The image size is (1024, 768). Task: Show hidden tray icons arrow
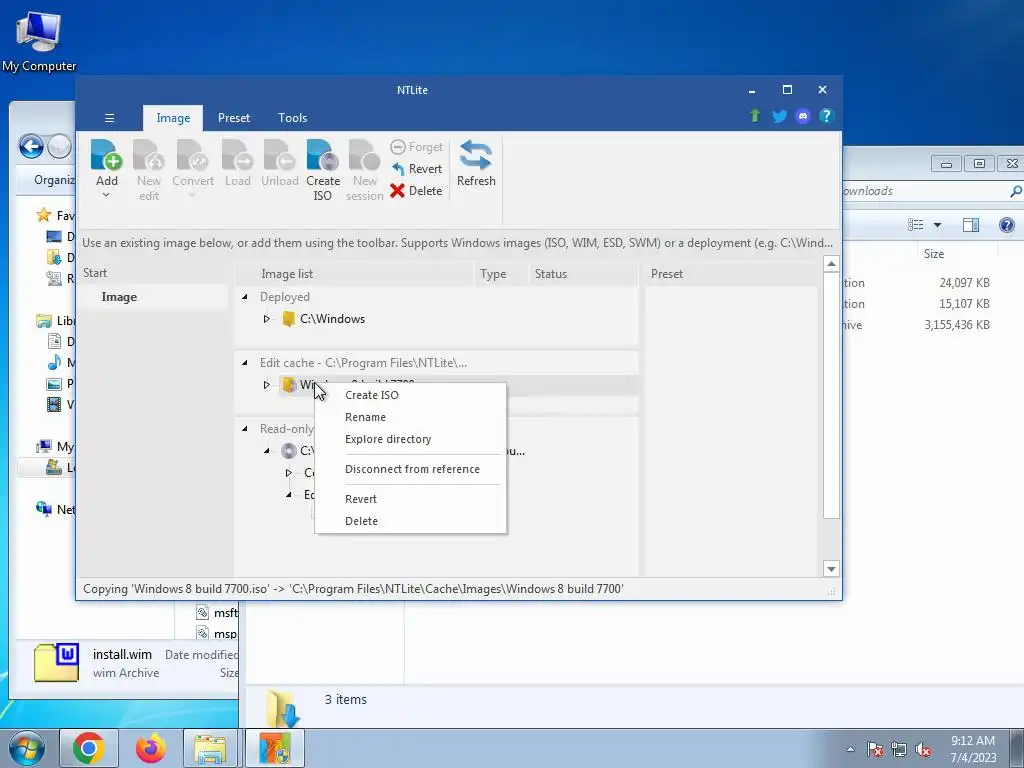[850, 749]
